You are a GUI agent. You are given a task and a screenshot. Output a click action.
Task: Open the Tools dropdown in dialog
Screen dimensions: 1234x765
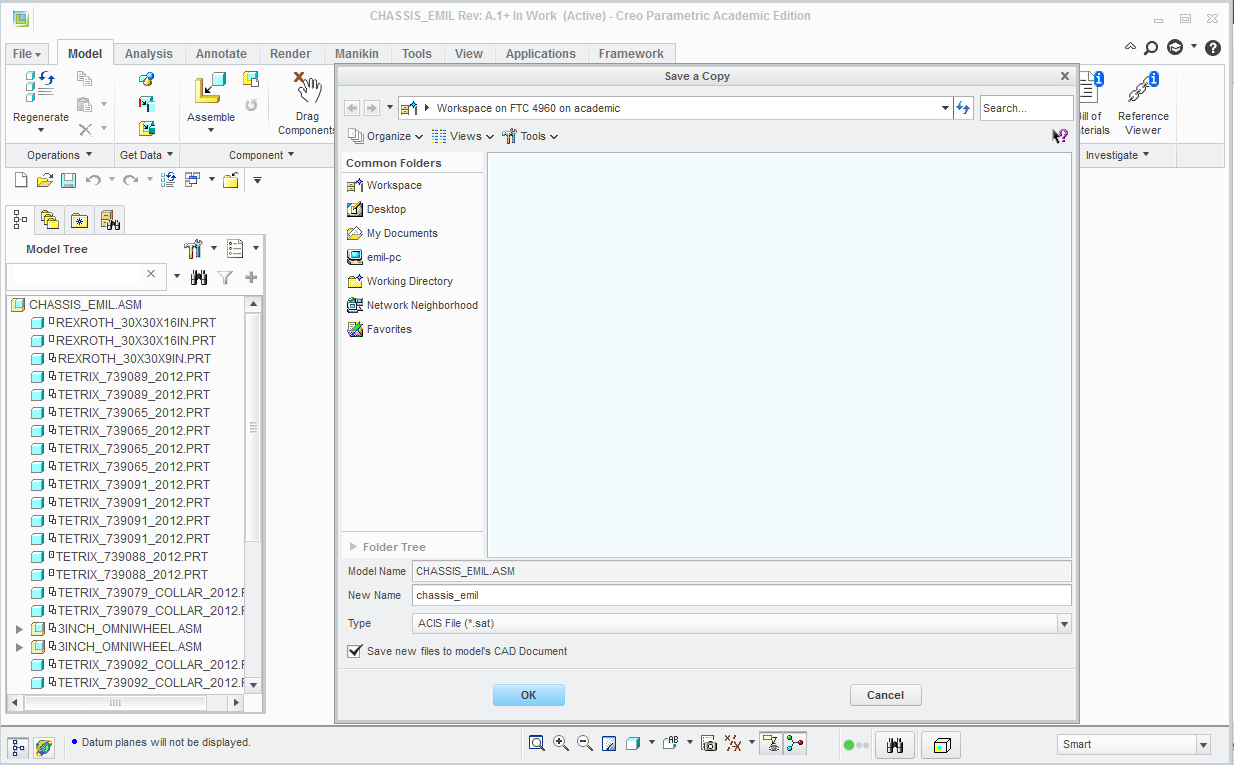click(530, 136)
